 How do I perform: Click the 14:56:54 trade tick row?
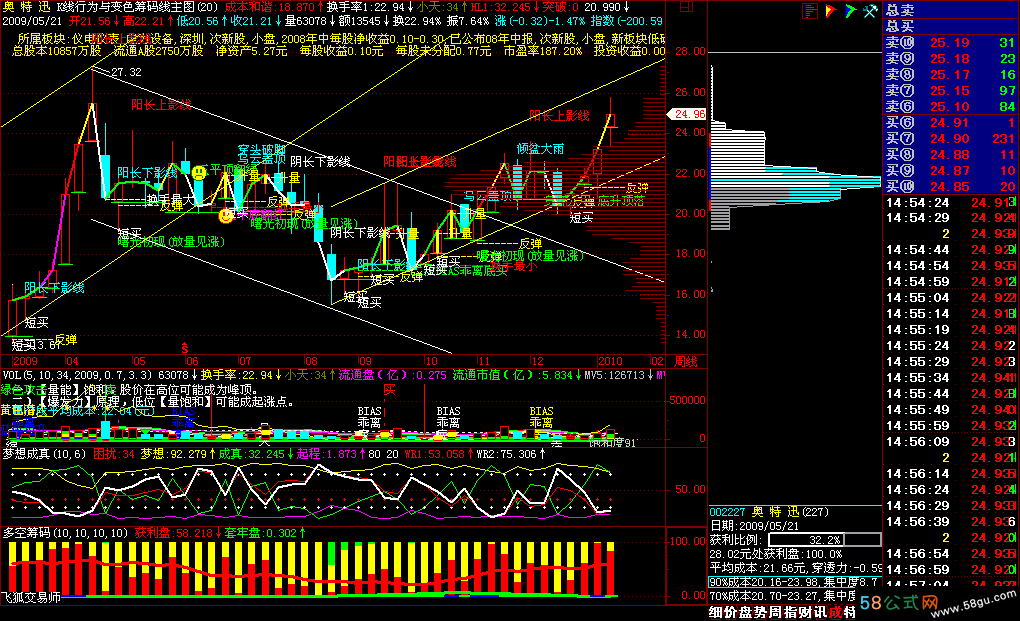[x=951, y=554]
